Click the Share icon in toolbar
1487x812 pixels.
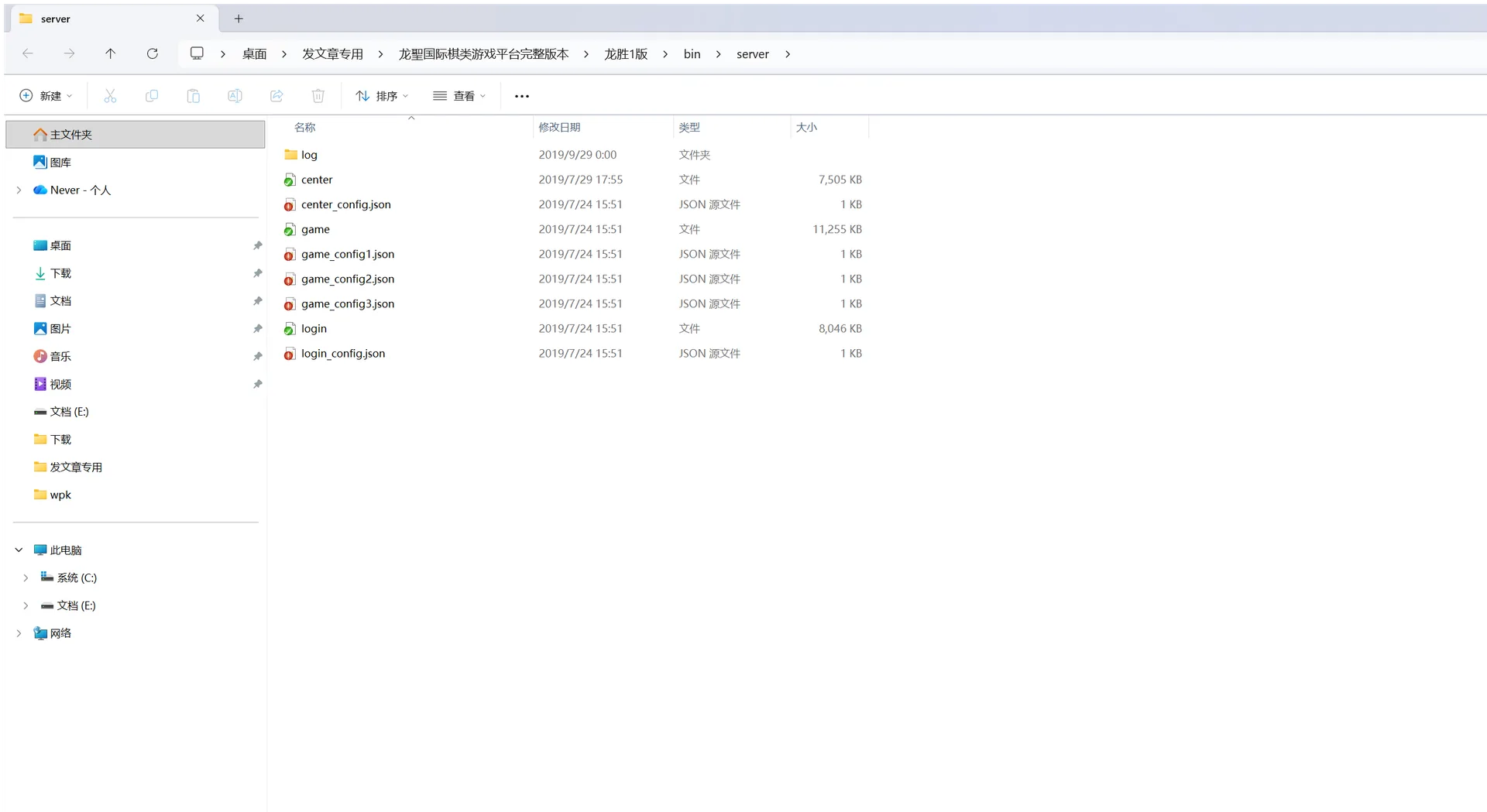276,96
